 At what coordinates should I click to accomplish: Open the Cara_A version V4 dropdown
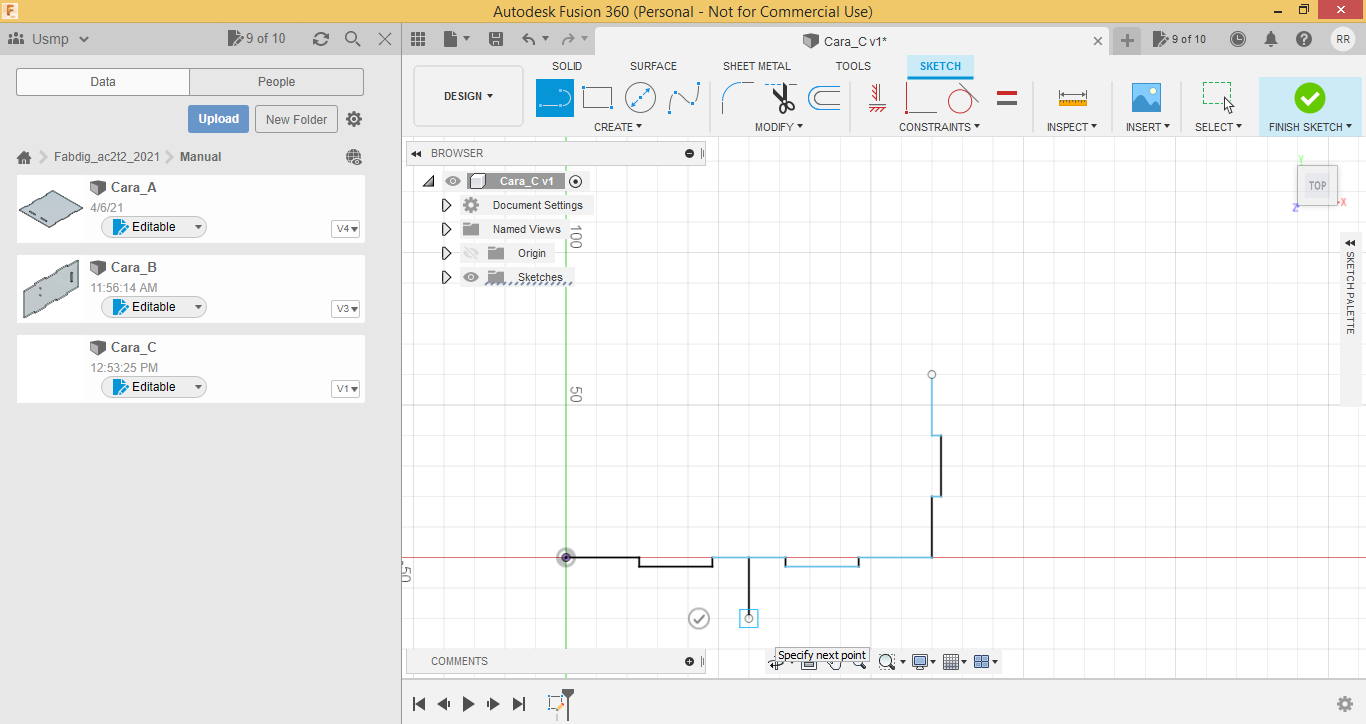coord(346,229)
